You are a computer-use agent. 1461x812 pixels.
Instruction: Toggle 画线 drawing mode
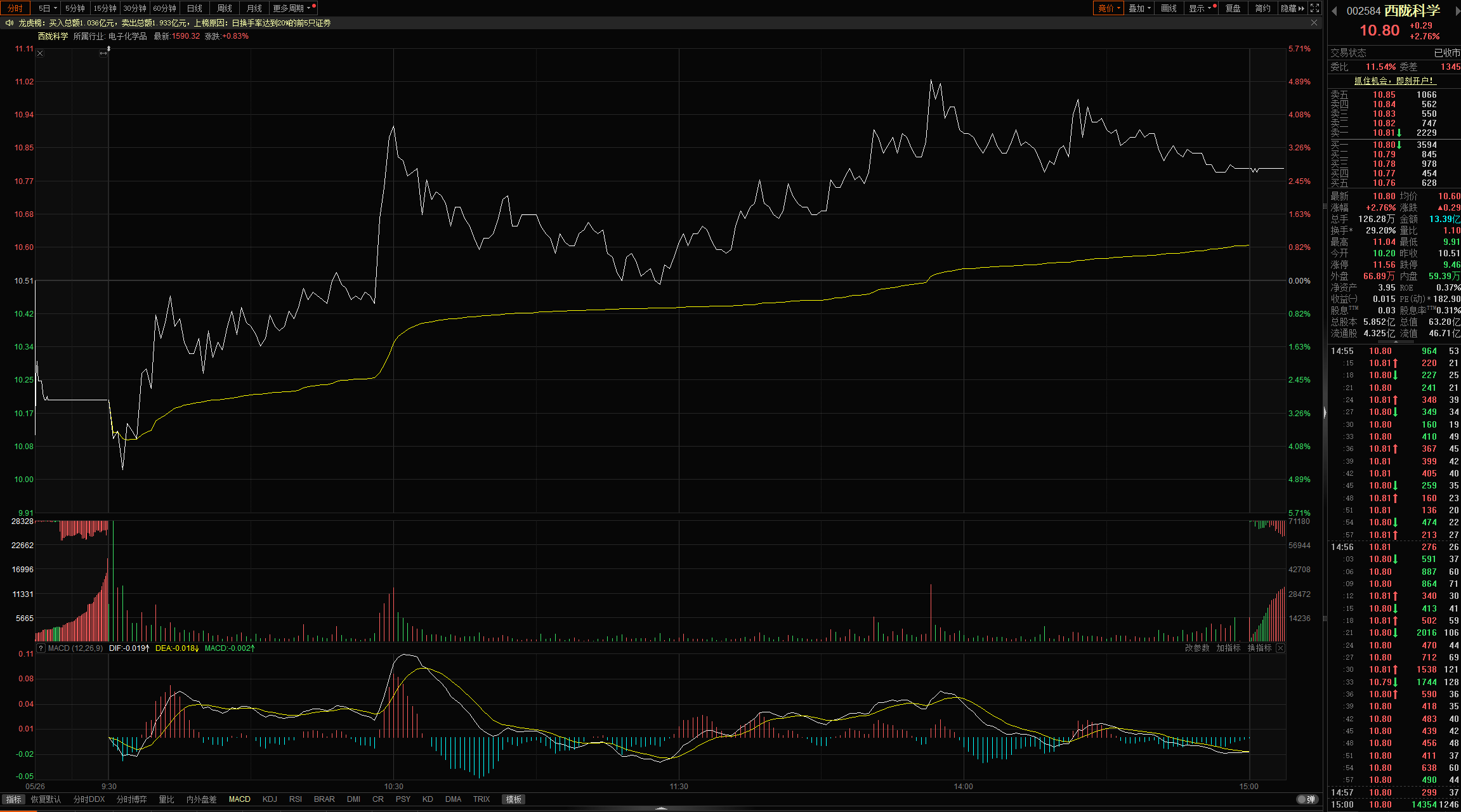[1169, 8]
